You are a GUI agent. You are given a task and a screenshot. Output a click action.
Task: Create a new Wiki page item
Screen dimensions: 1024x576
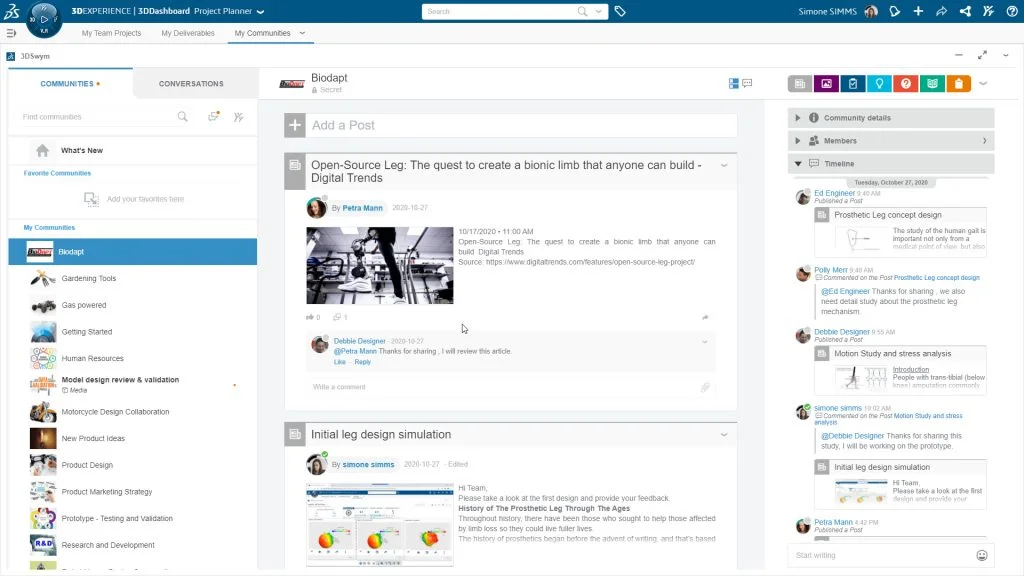click(933, 84)
